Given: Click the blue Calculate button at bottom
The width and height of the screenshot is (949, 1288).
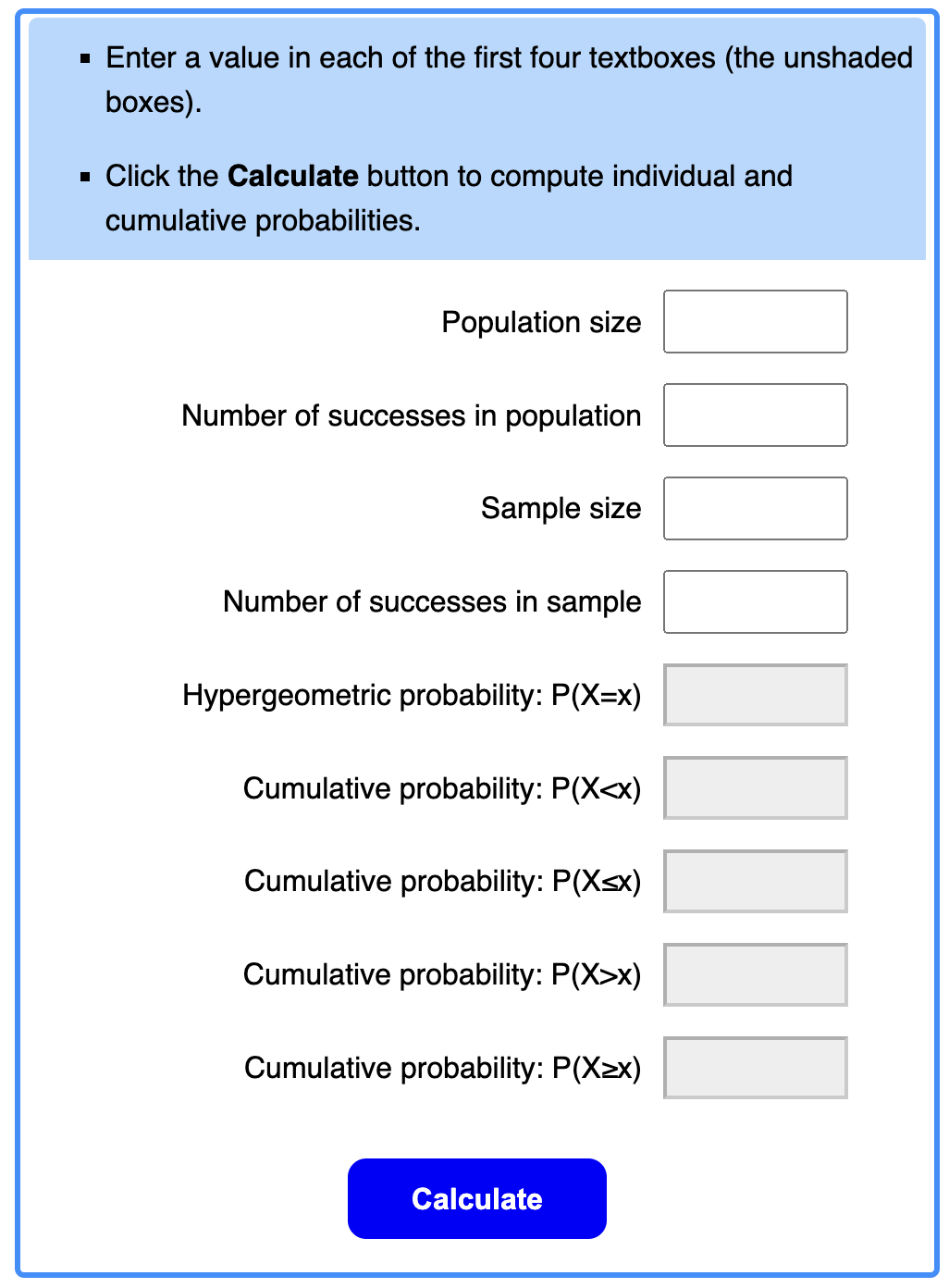Looking at the screenshot, I should coord(475,1198).
